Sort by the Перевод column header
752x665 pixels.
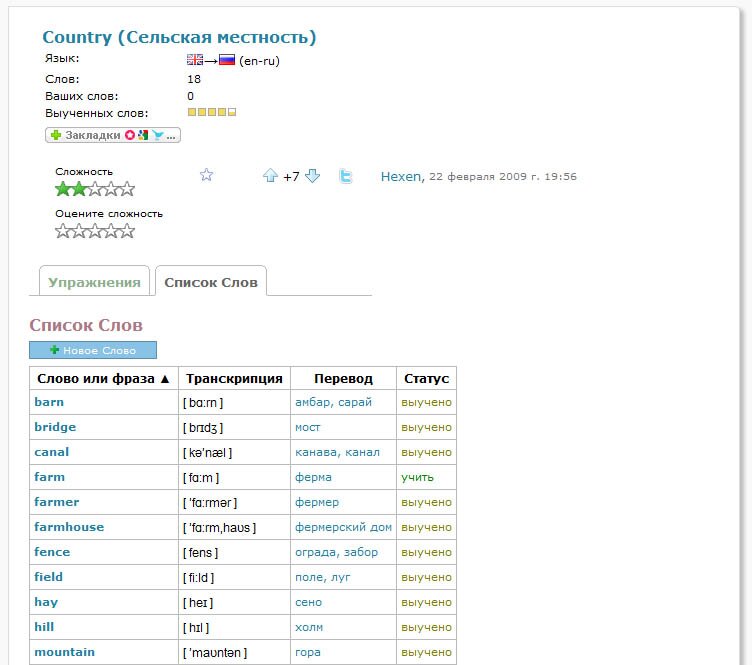pos(343,379)
